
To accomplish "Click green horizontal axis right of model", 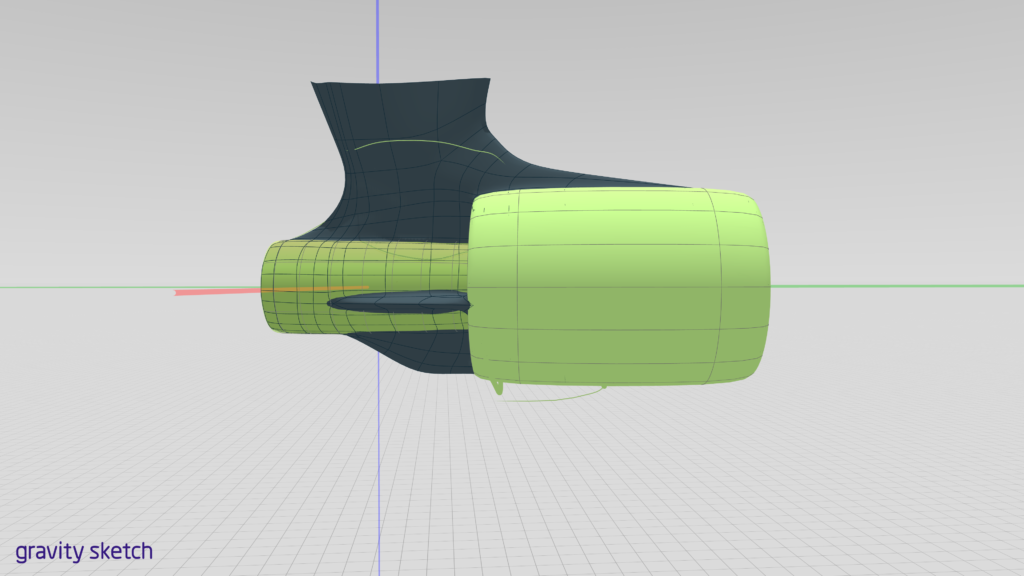I will click(900, 286).
